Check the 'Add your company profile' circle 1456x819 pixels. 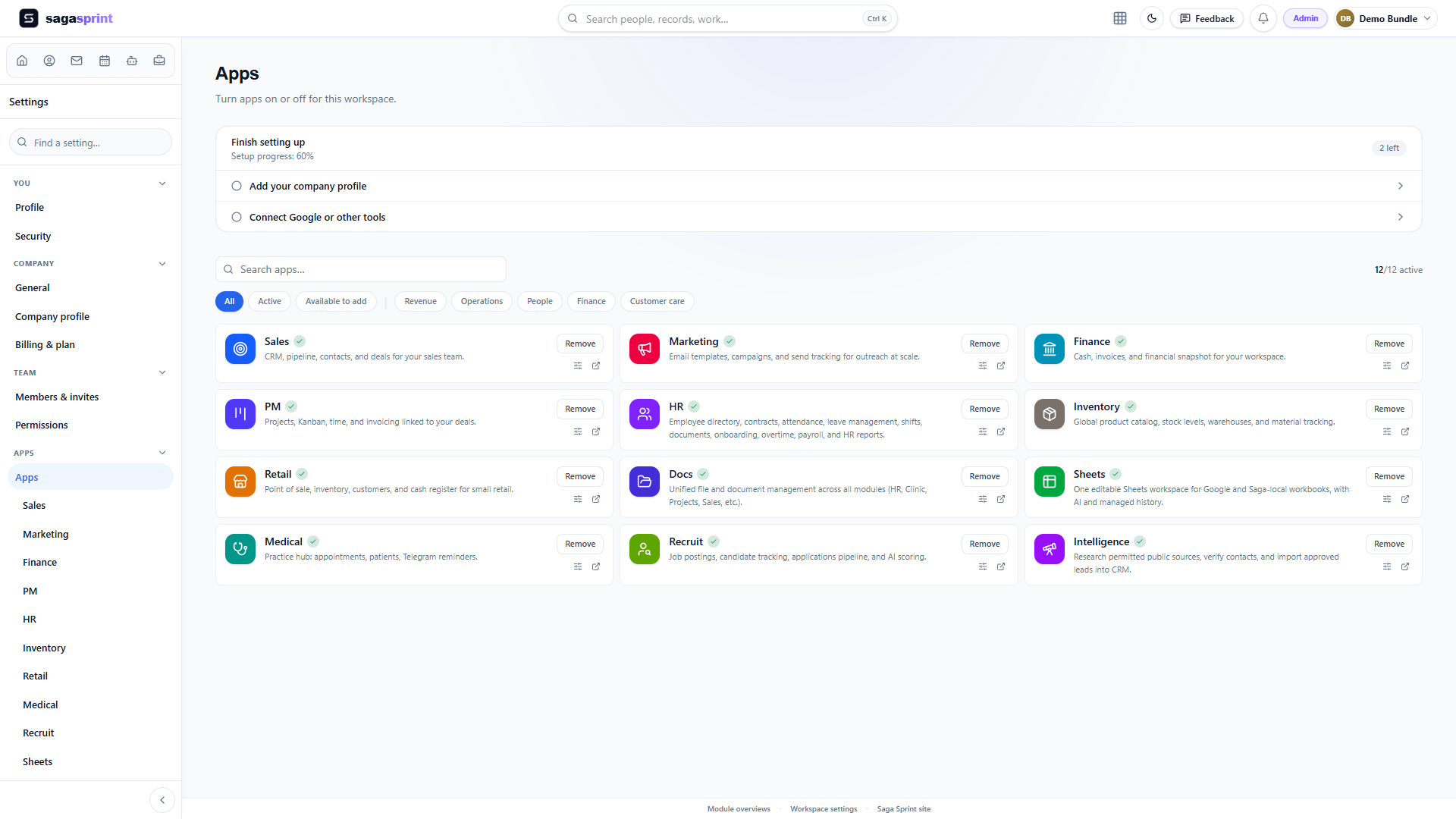click(x=237, y=186)
